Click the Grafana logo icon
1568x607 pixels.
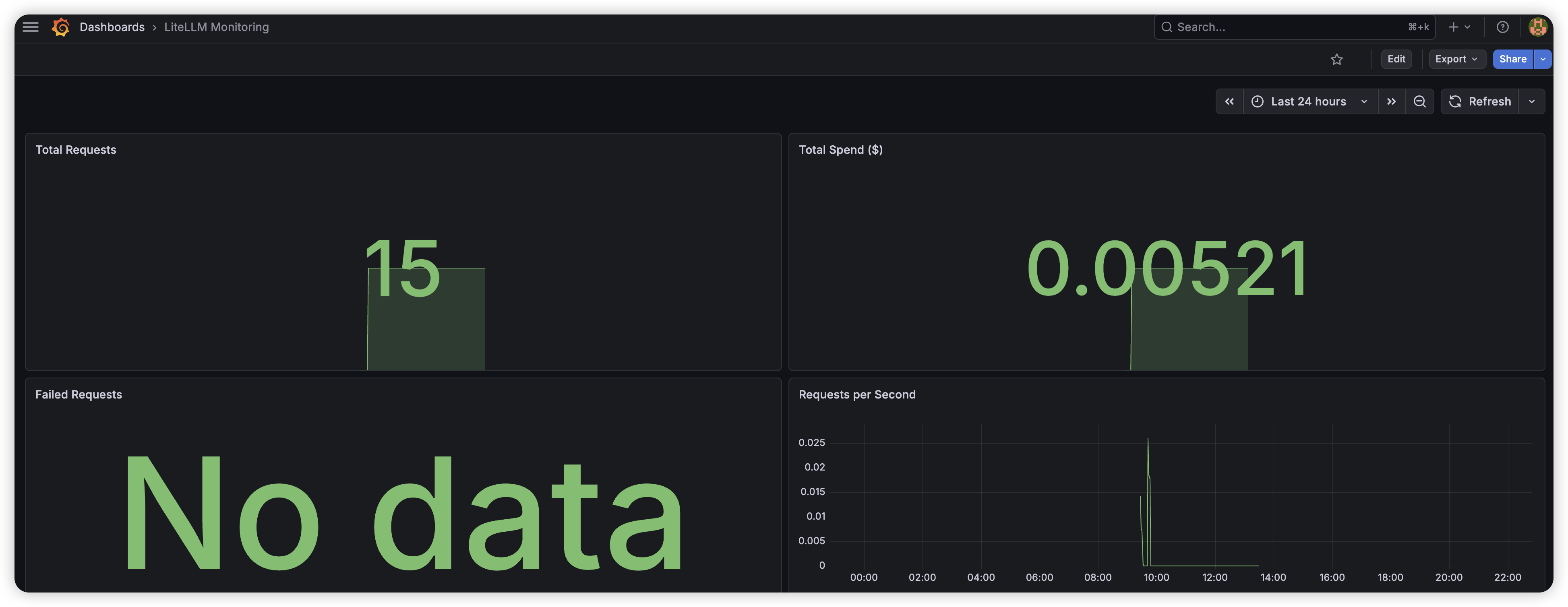pos(61,27)
